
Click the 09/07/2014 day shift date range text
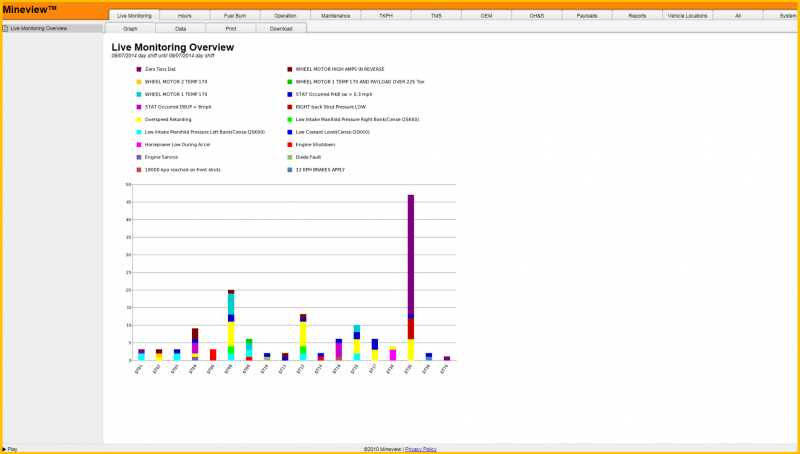pyautogui.click(x=163, y=56)
